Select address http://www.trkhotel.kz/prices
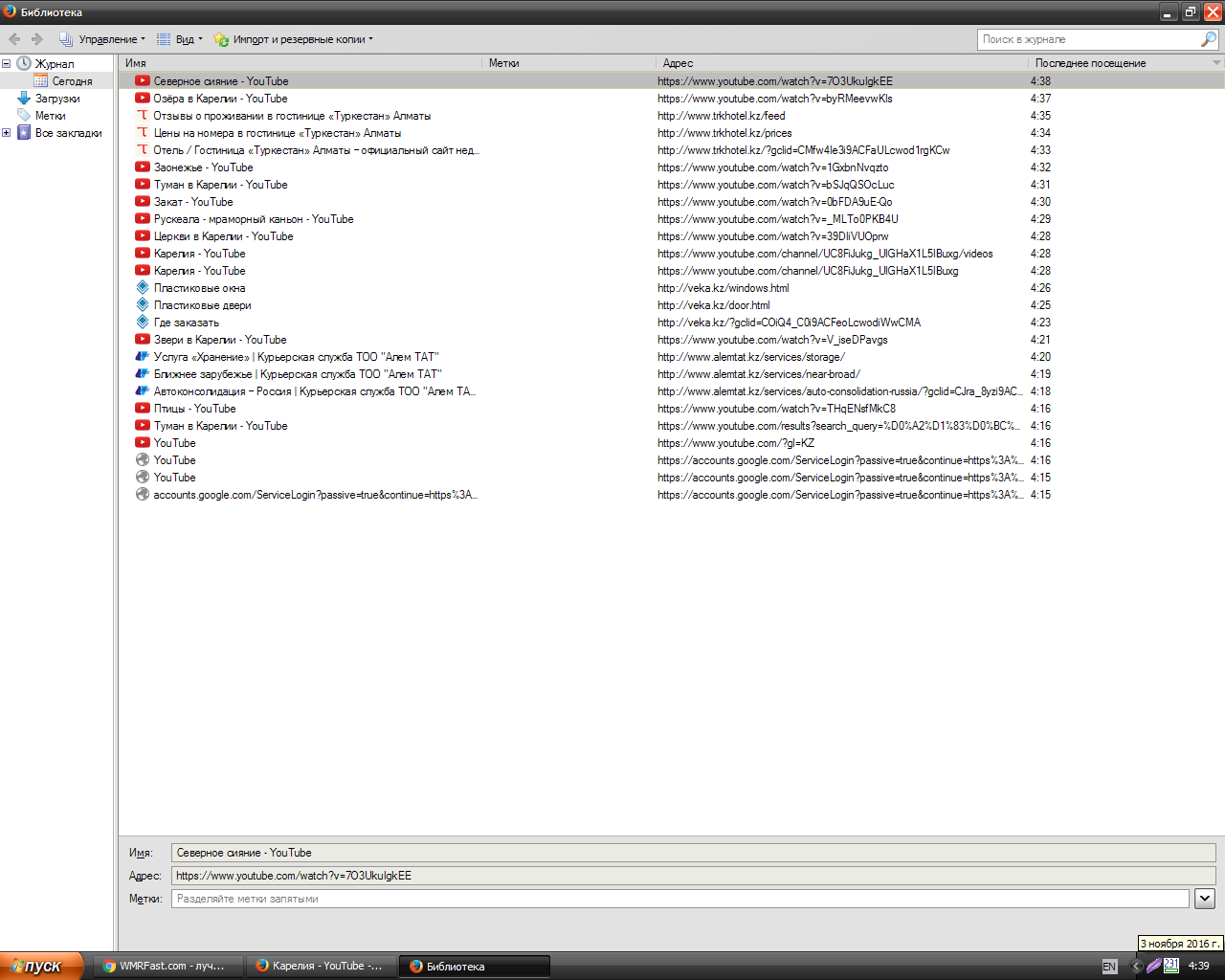This screenshot has height=980, width=1225. coord(724,133)
